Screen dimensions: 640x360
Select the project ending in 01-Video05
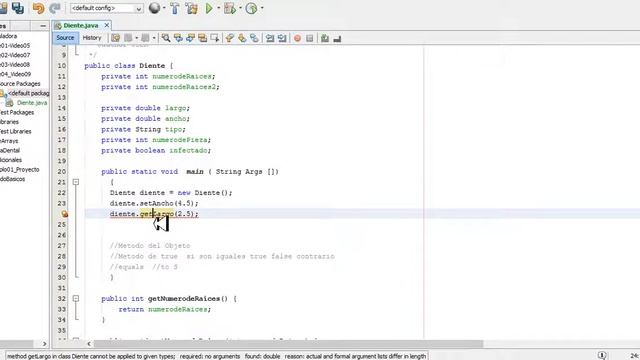click(x=15, y=46)
